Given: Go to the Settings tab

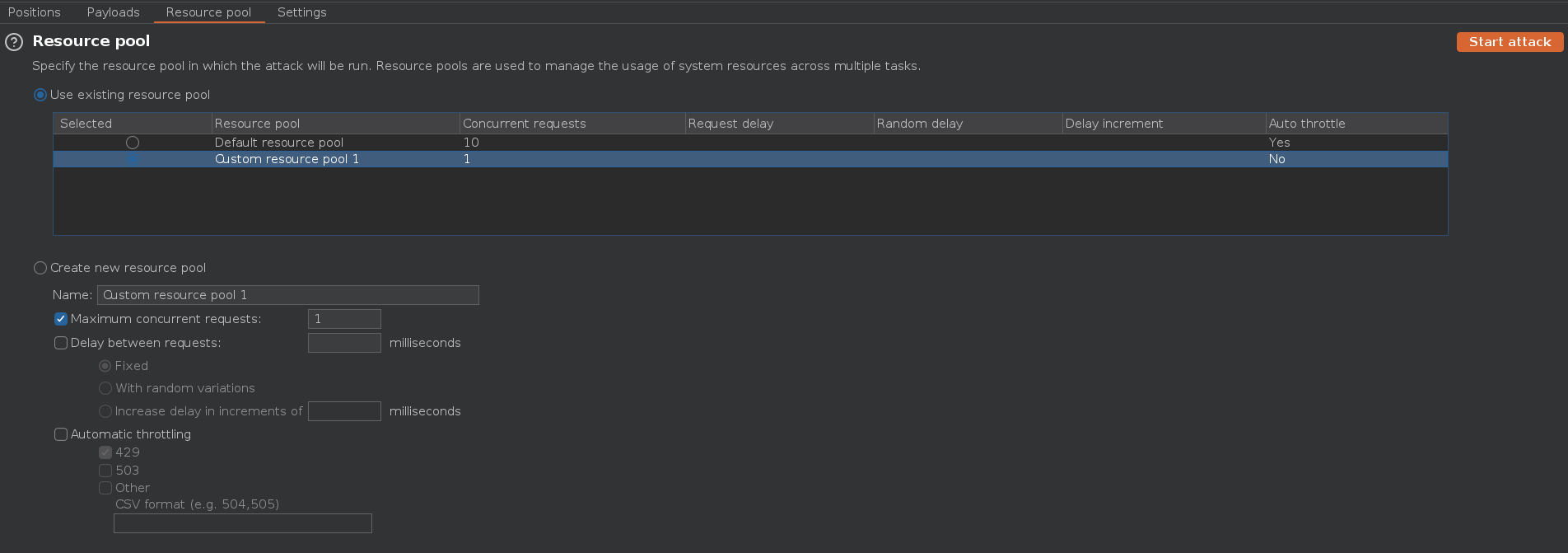Looking at the screenshot, I should click(x=302, y=12).
